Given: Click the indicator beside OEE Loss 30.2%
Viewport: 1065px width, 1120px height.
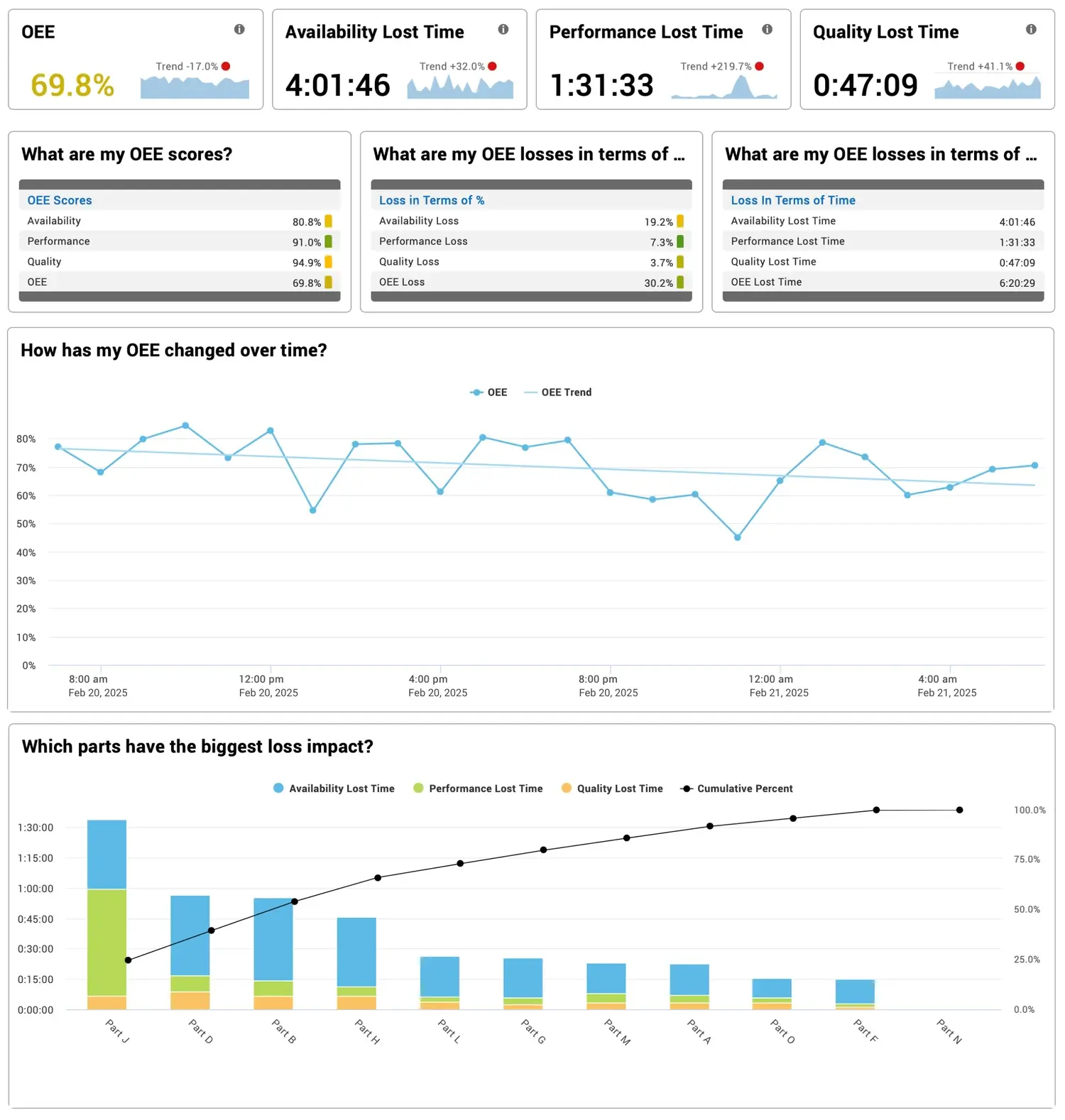Looking at the screenshot, I should pyautogui.click(x=680, y=282).
